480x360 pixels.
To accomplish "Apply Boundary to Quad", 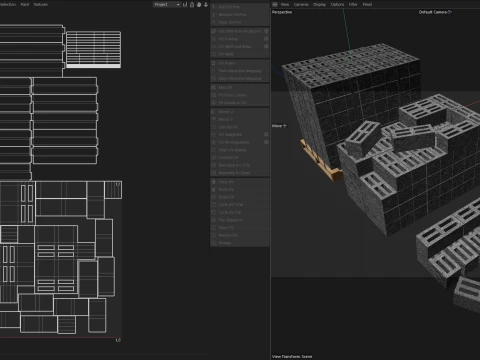I will pos(240,173).
